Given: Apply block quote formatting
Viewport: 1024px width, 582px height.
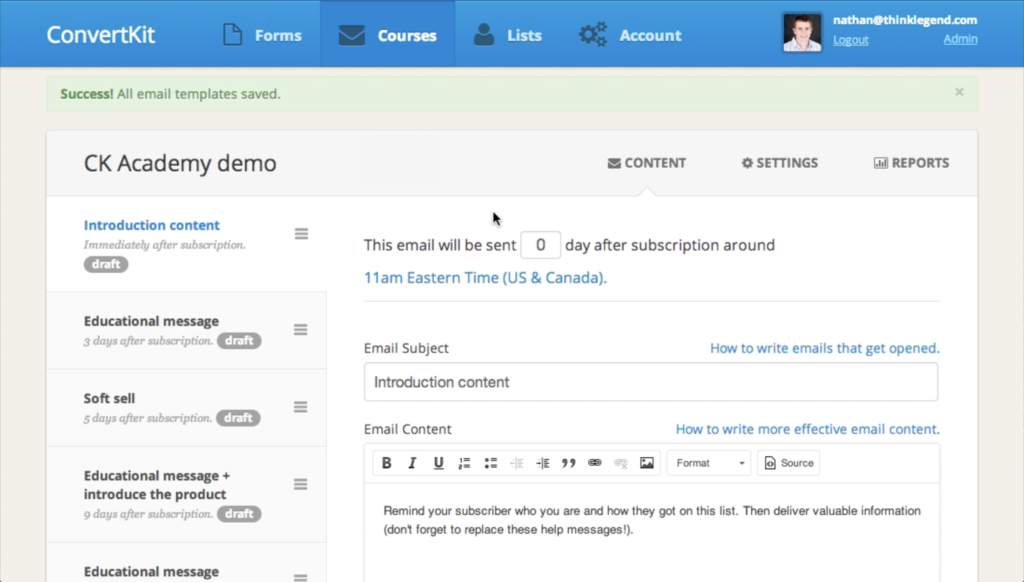Looking at the screenshot, I should coord(569,463).
